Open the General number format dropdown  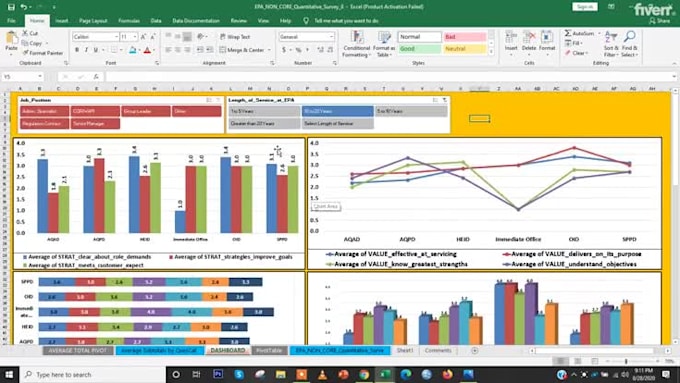[331, 37]
